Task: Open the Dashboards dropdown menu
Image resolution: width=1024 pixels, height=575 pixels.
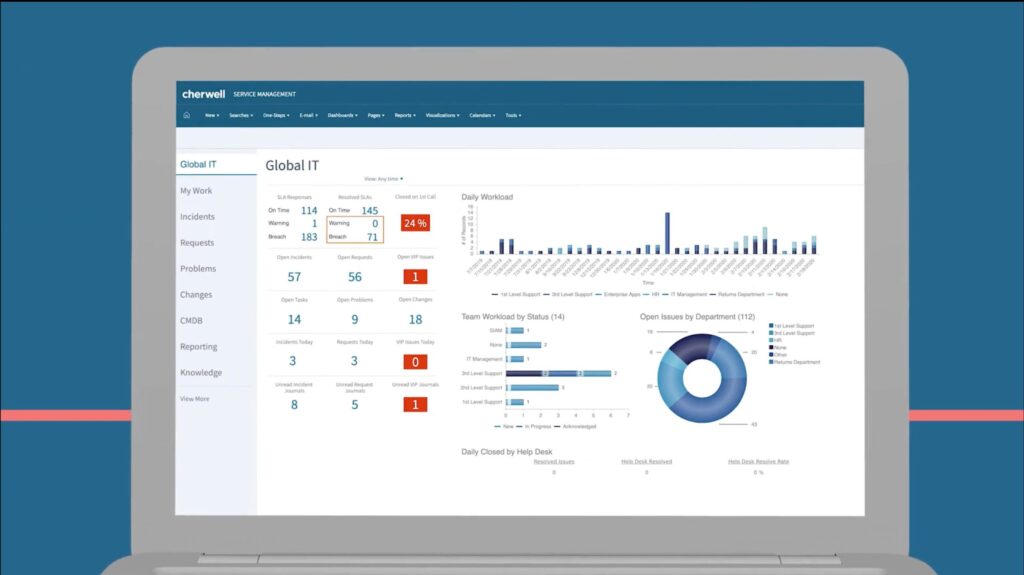Action: click(x=342, y=115)
